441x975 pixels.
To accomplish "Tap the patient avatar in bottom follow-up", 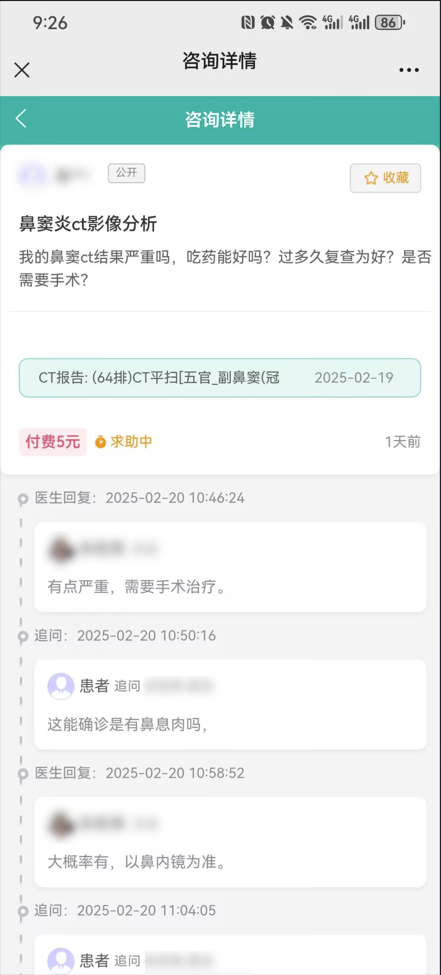I will pos(61,960).
